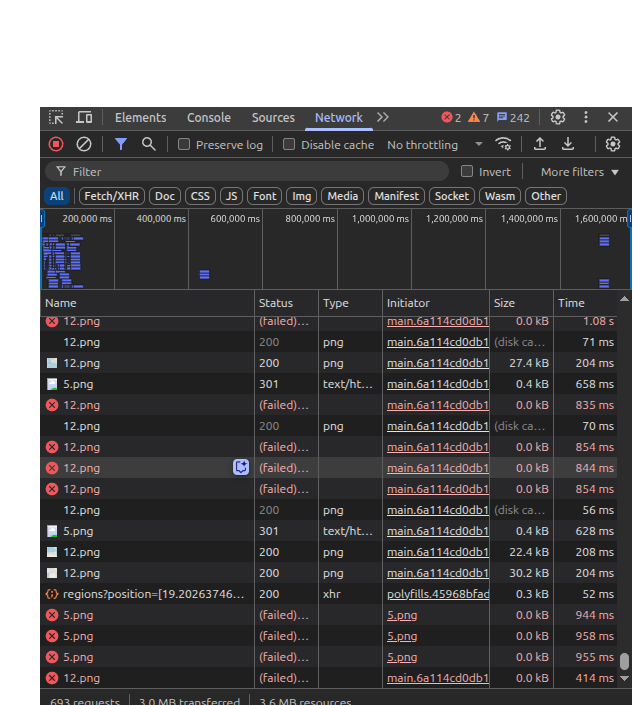Check the Disable cache option

click(x=289, y=145)
